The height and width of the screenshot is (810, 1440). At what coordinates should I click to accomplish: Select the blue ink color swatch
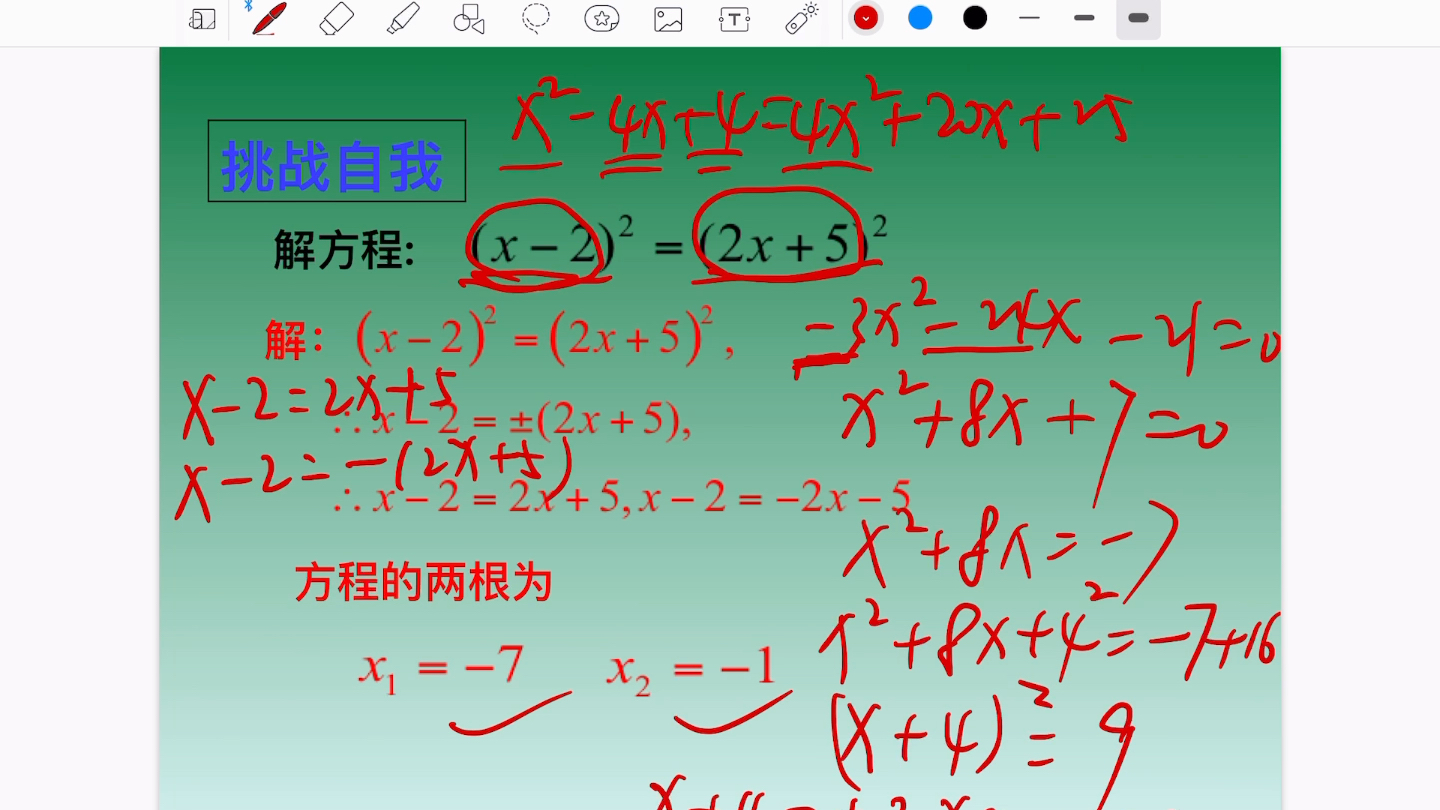pos(919,18)
